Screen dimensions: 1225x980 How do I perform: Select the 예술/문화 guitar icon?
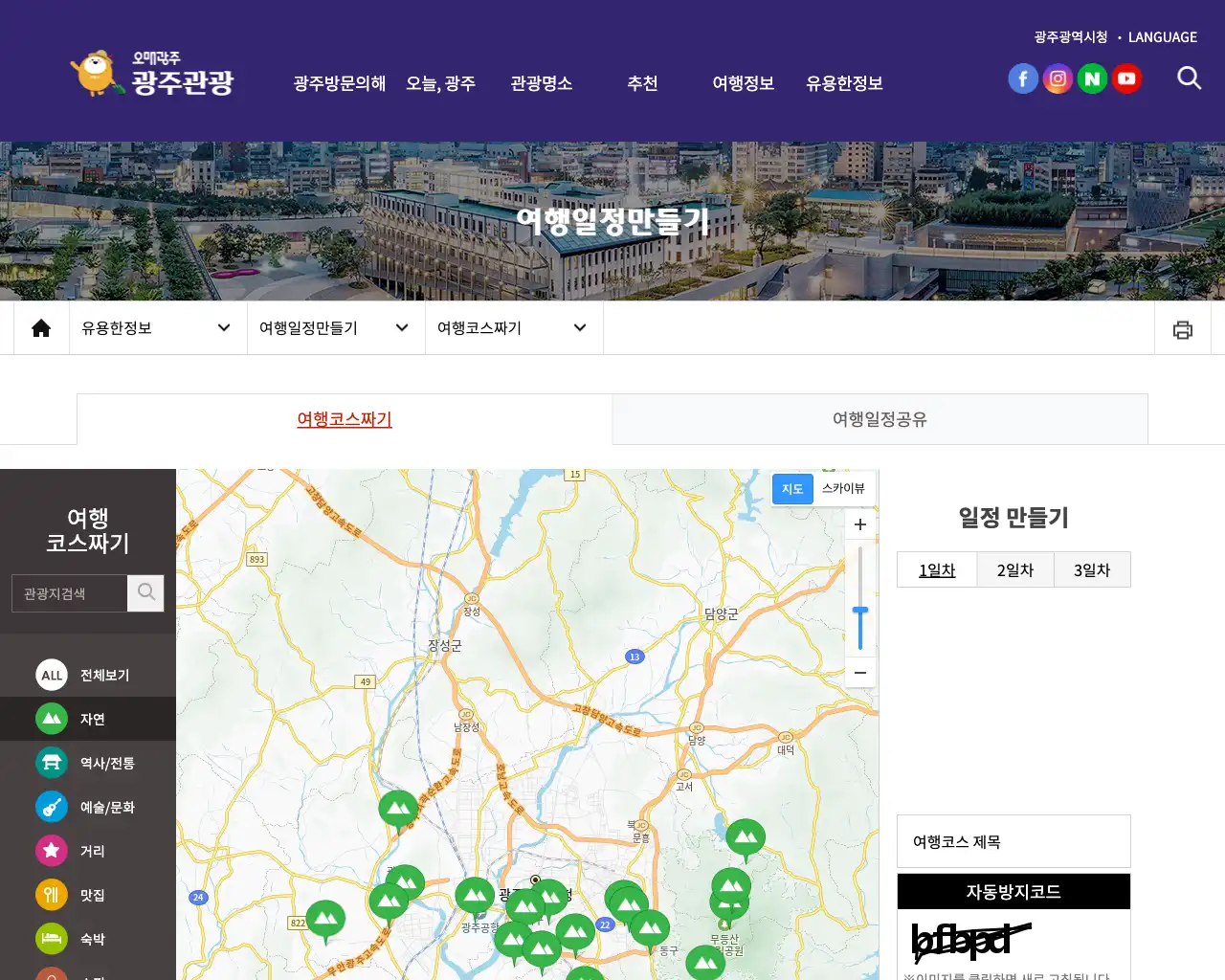tap(52, 807)
